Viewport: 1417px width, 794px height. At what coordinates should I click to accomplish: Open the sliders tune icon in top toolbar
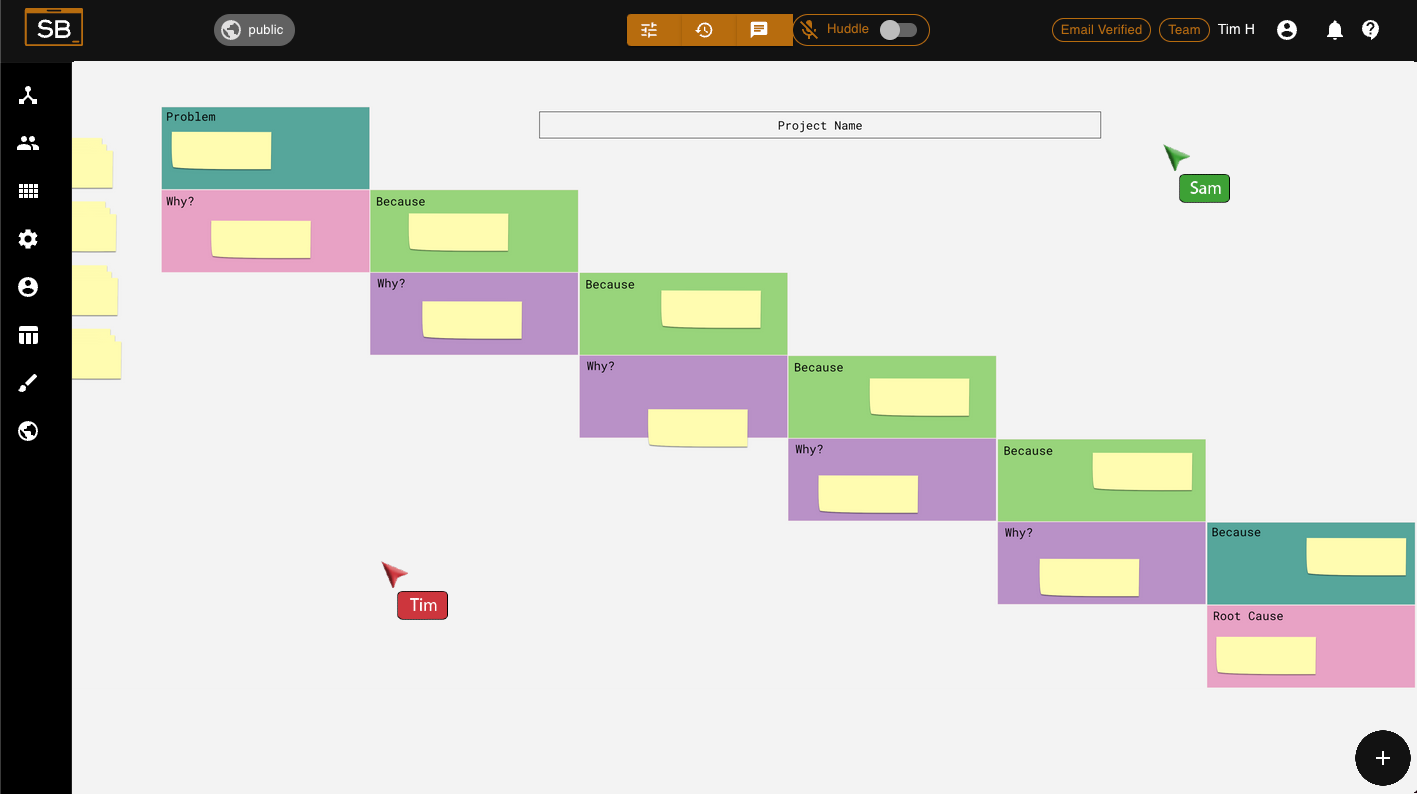[x=650, y=30]
